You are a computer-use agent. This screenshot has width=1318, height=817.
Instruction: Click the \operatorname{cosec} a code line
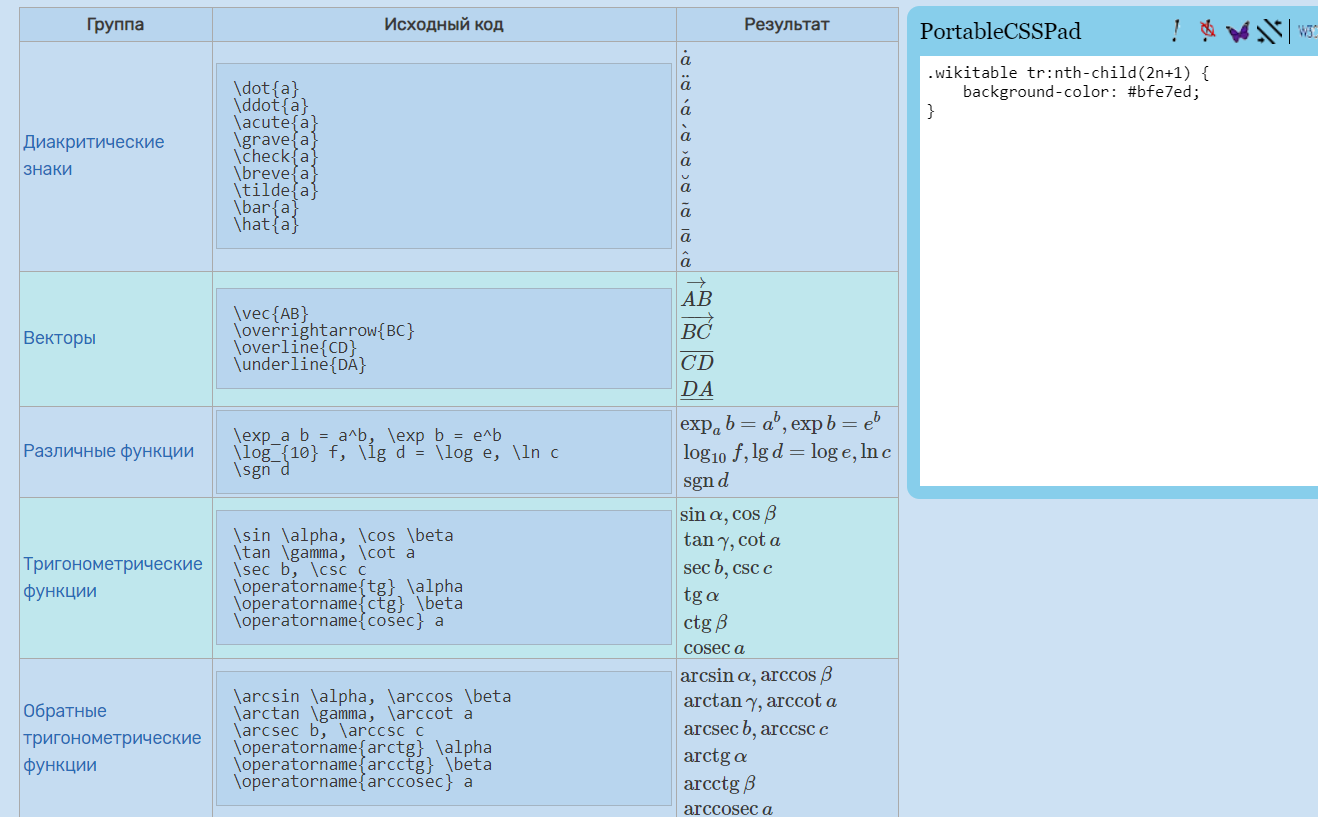(338, 621)
